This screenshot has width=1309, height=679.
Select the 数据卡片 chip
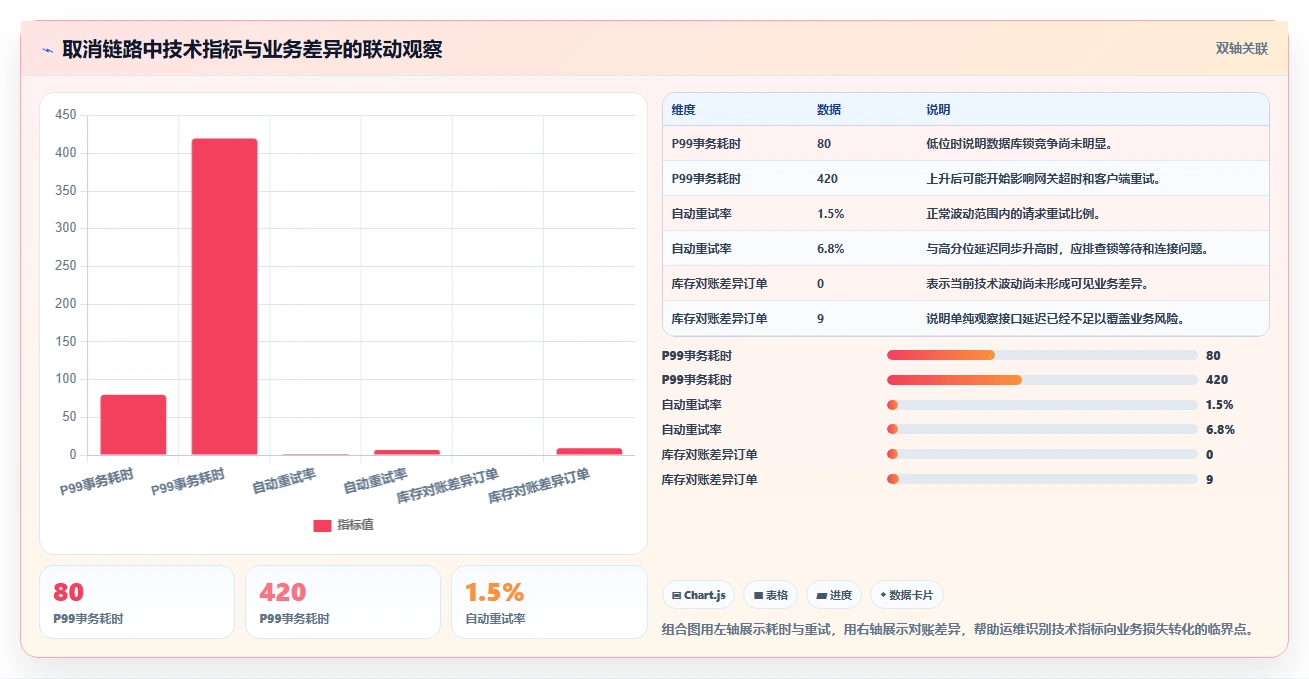point(906,595)
